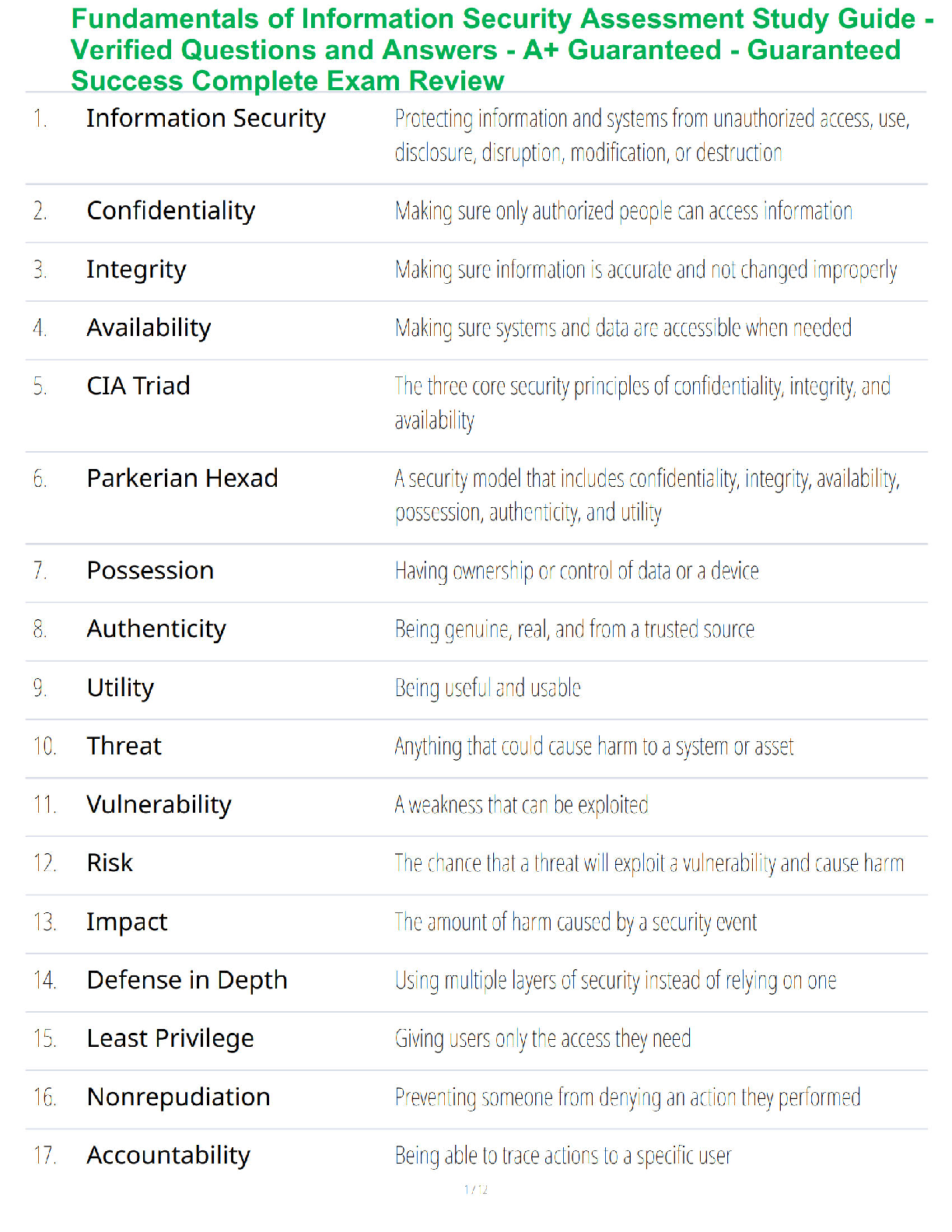Viewport: 952px width, 1232px height.
Task: Select the Accountability term
Action: tap(169, 1156)
